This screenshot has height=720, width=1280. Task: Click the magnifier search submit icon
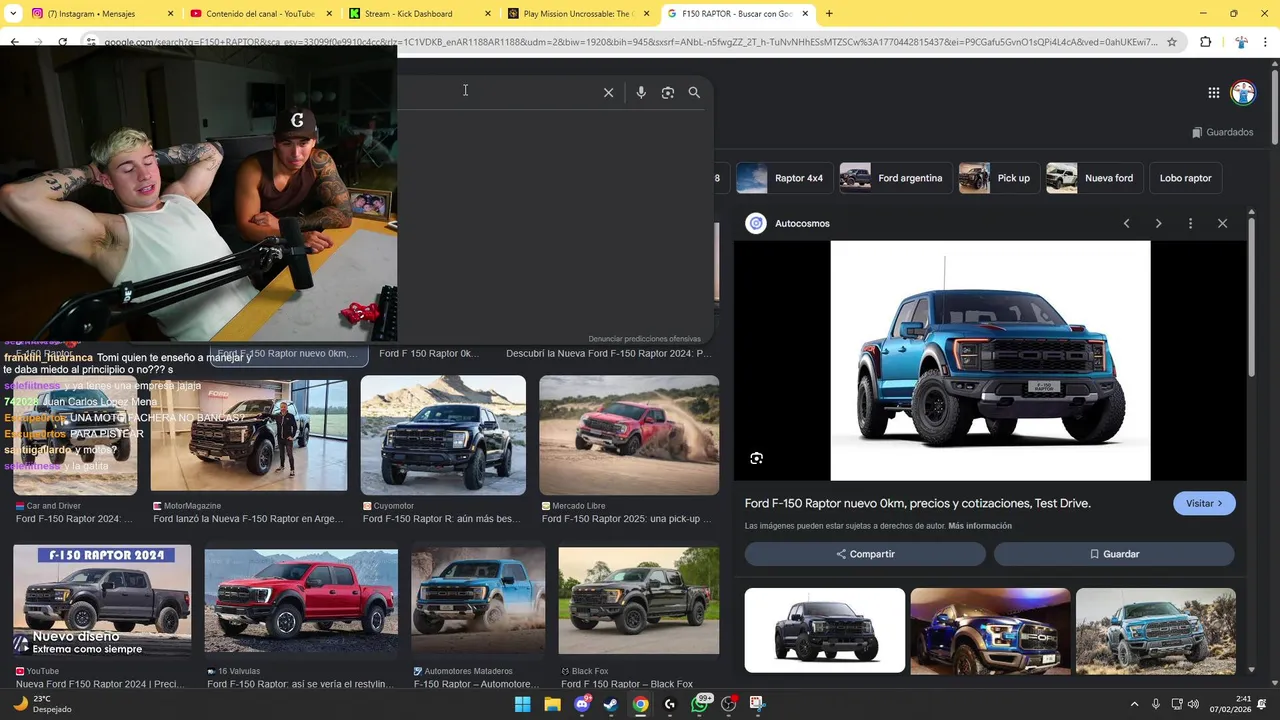tap(694, 92)
